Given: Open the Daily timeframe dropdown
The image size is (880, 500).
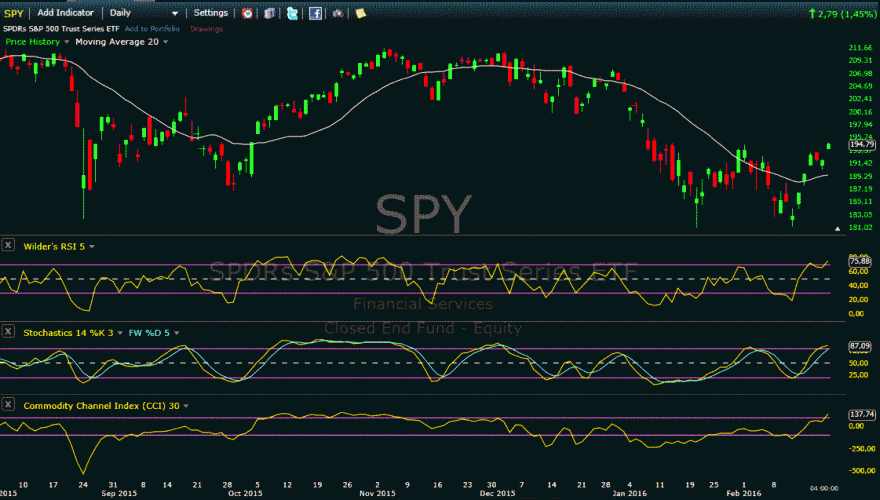Looking at the screenshot, I should (x=143, y=13).
